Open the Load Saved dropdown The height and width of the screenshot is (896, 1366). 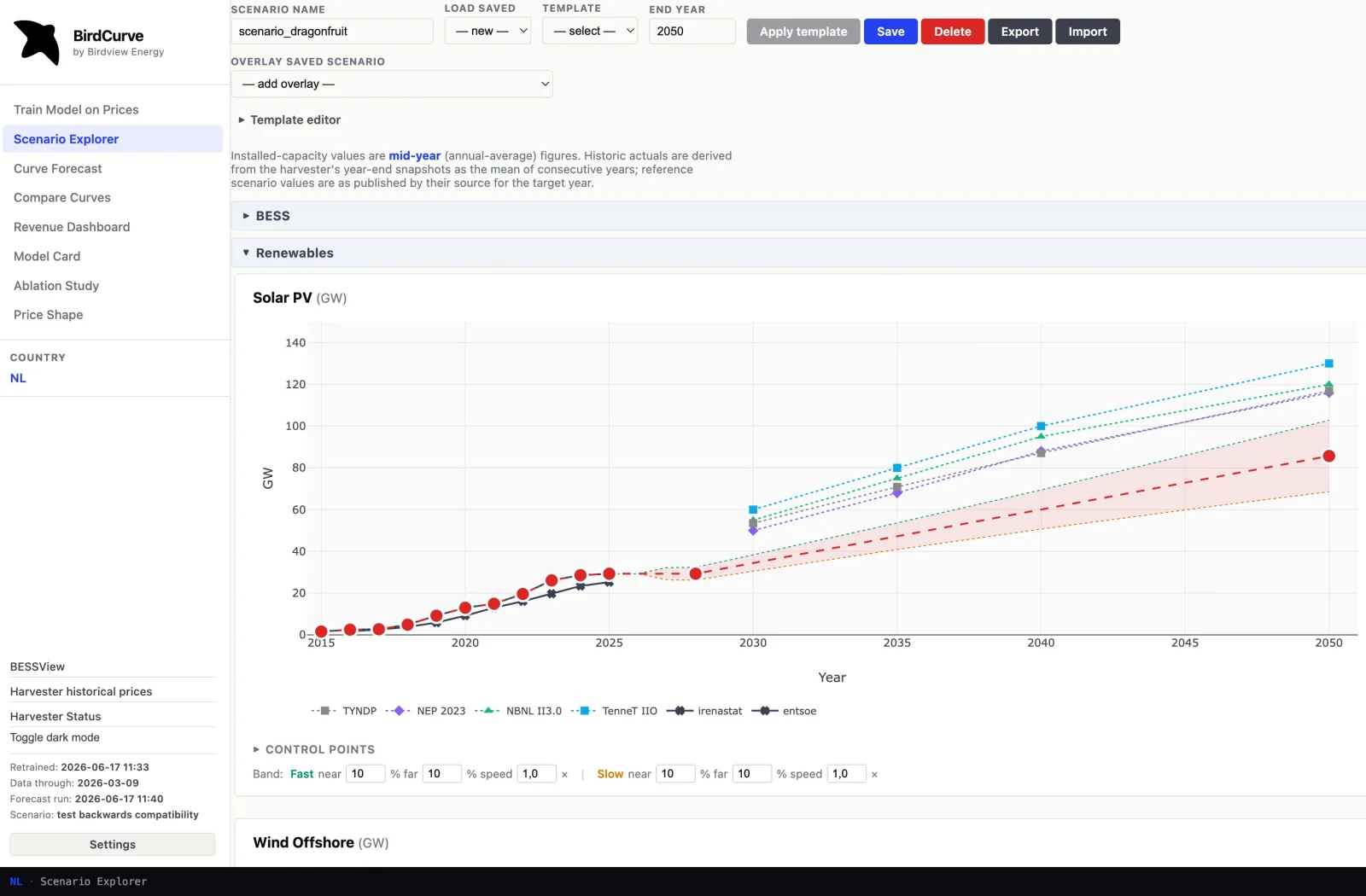pos(488,32)
